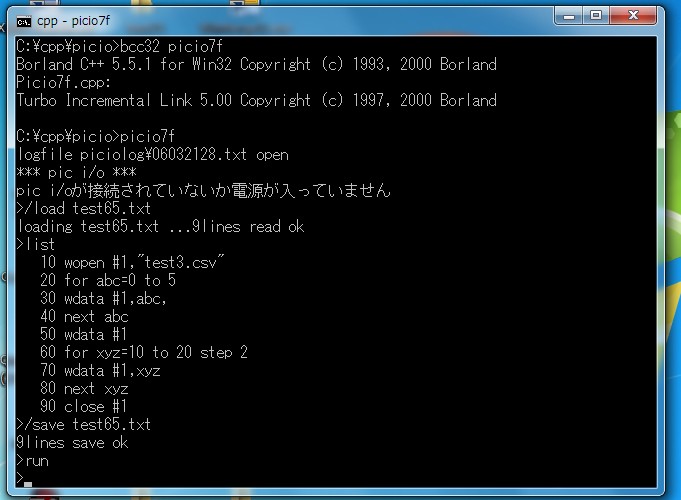Click line '50 wdata #1'
The width and height of the screenshot is (681, 500).
pos(83,334)
